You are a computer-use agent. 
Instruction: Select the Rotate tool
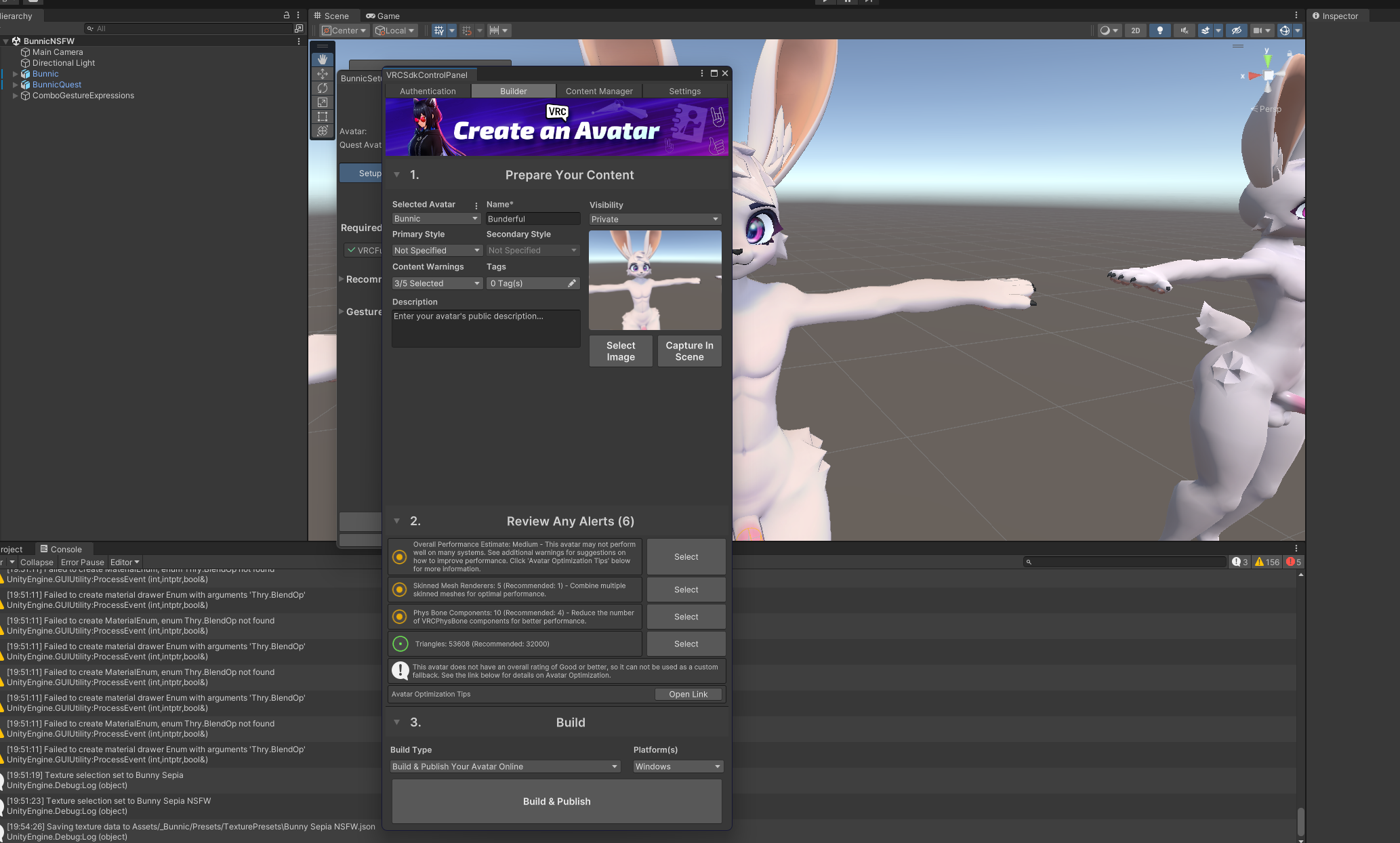click(x=323, y=88)
